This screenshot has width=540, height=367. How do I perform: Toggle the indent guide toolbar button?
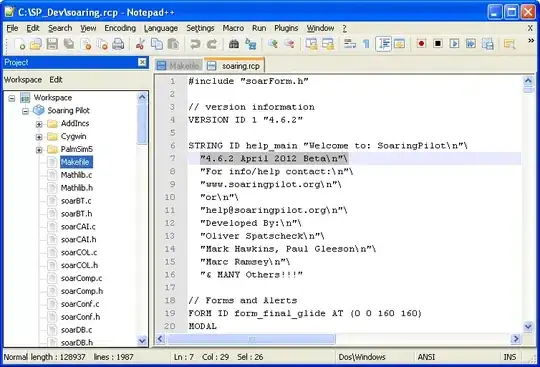click(383, 44)
